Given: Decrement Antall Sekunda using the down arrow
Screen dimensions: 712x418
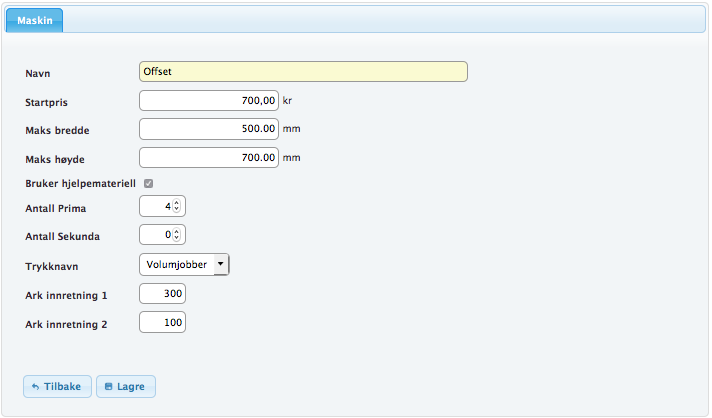Looking at the screenshot, I should [x=177, y=239].
